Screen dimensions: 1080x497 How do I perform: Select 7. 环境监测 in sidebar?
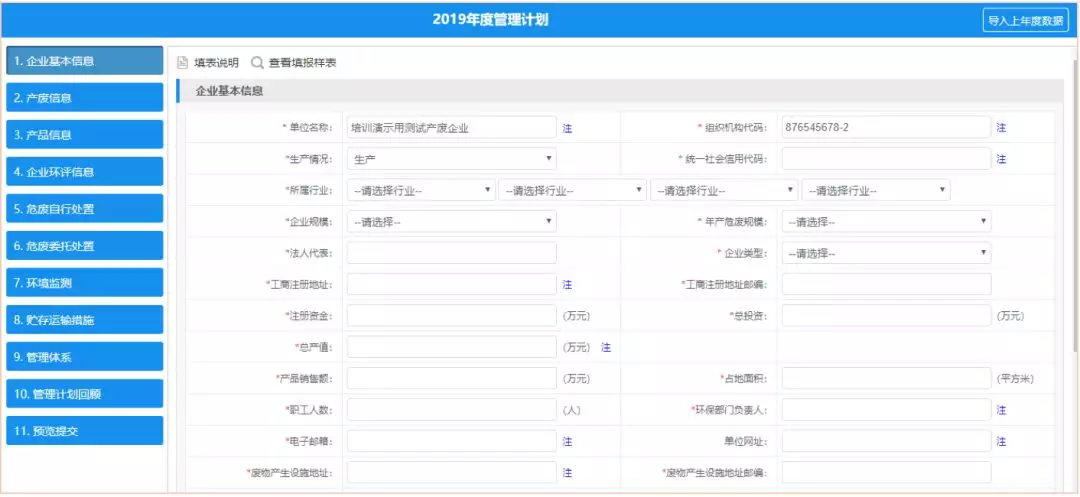pos(84,283)
